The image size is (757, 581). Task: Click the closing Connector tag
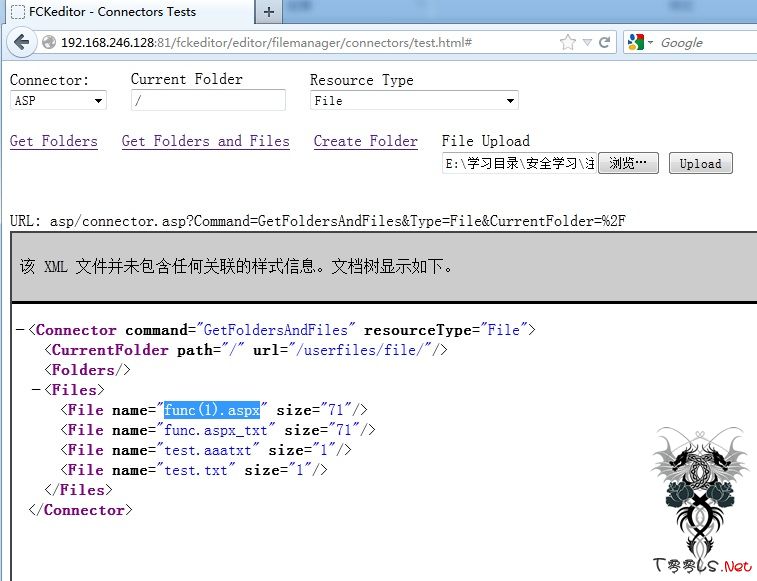pyautogui.click(x=81, y=510)
